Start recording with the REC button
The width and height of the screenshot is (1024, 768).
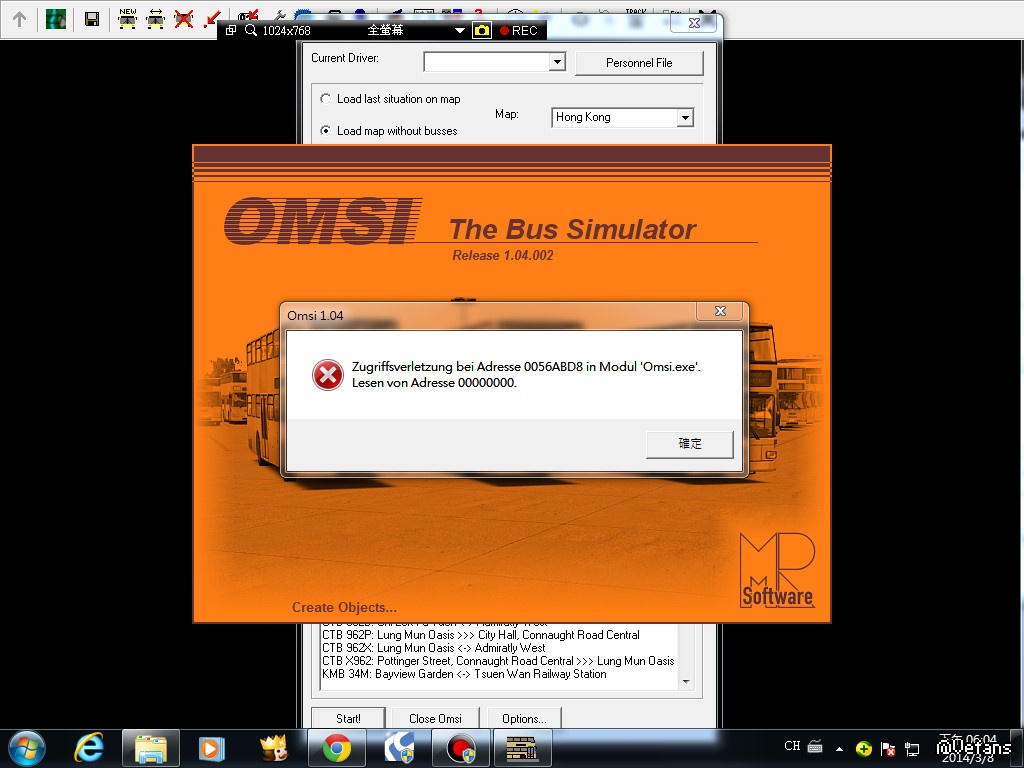pyautogui.click(x=519, y=31)
